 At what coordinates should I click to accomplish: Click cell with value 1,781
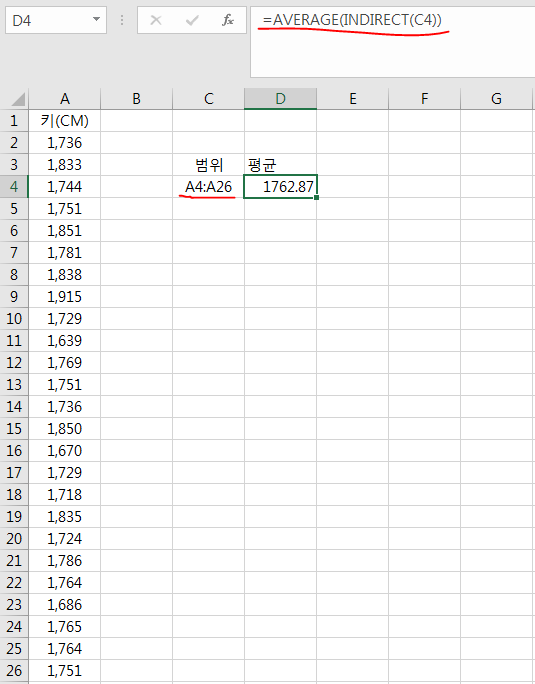click(x=65, y=253)
